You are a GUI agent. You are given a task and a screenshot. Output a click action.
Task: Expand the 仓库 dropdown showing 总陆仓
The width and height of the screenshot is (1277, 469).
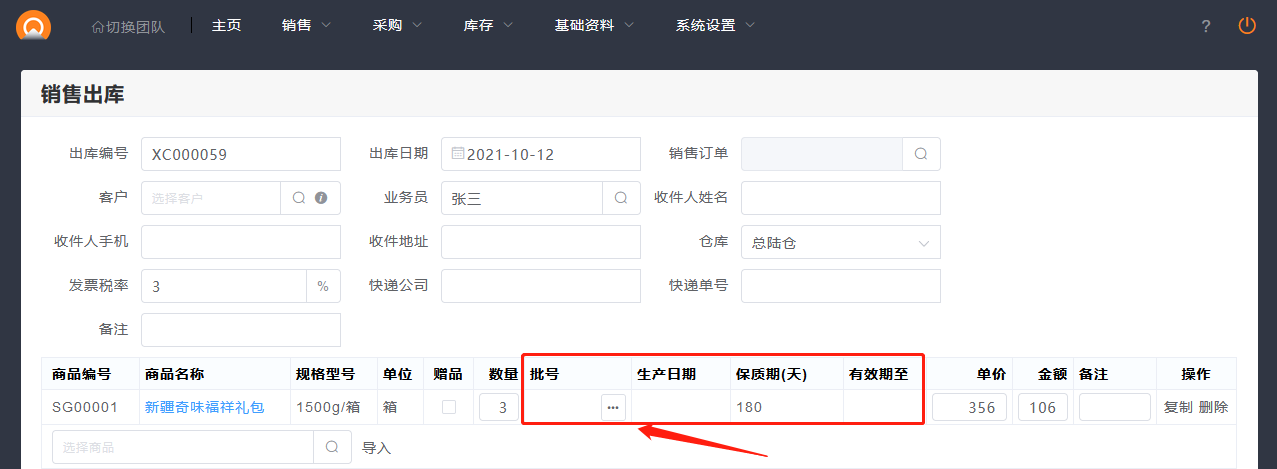click(x=840, y=242)
